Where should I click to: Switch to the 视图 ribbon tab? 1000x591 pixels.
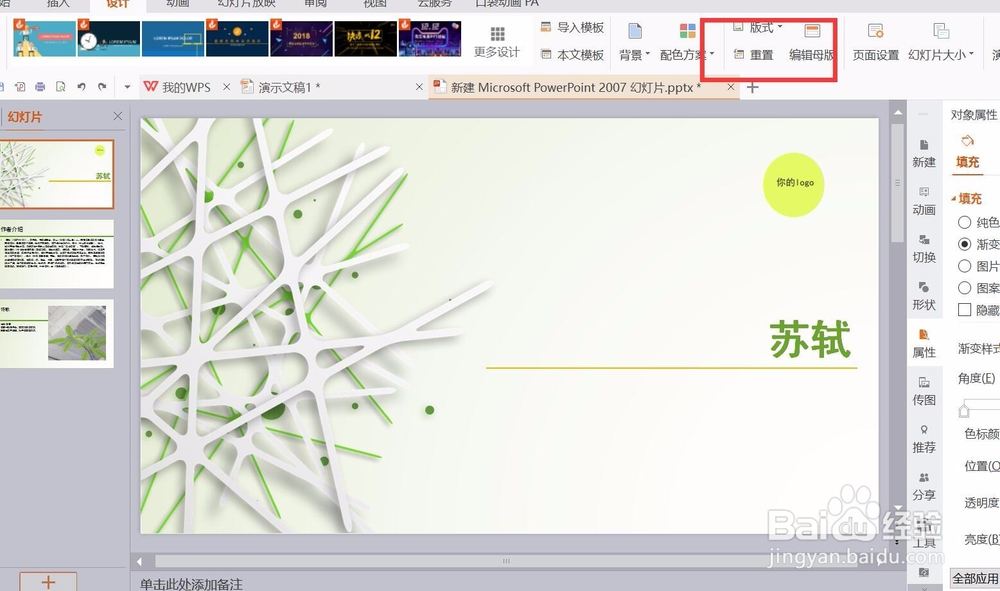click(374, 4)
